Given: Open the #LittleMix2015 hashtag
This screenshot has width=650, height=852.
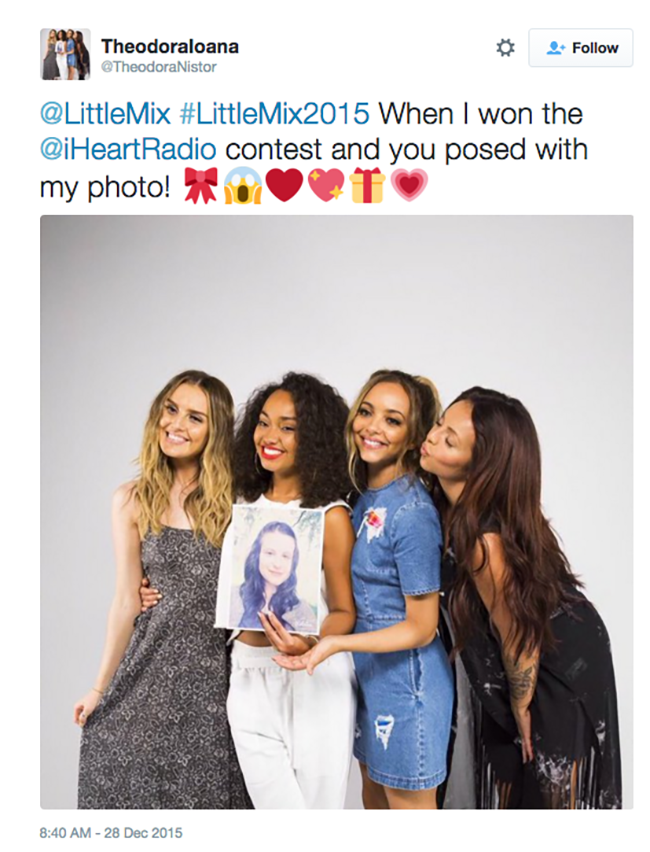Looking at the screenshot, I should coord(274,114).
